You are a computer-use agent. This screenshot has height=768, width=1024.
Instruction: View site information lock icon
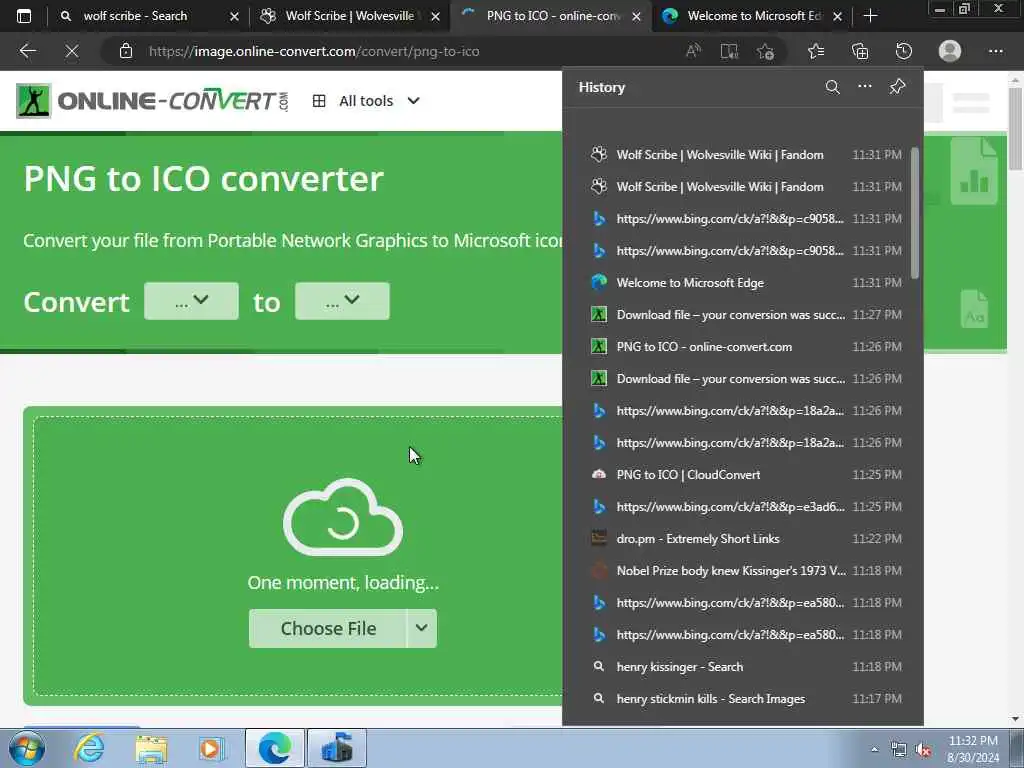(126, 51)
